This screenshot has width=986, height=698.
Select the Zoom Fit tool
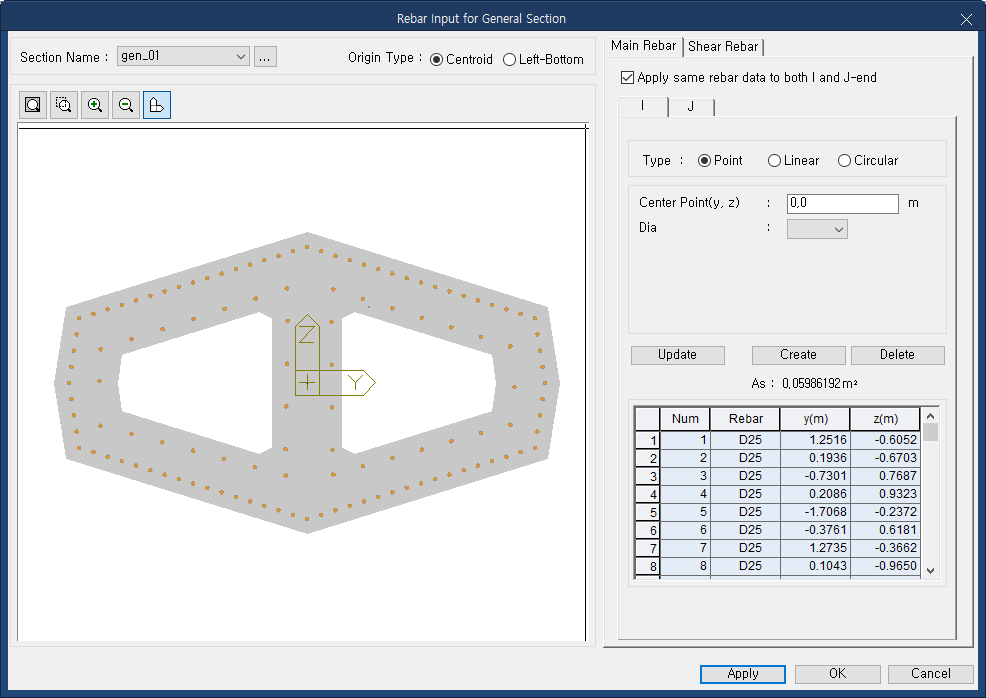click(32, 104)
